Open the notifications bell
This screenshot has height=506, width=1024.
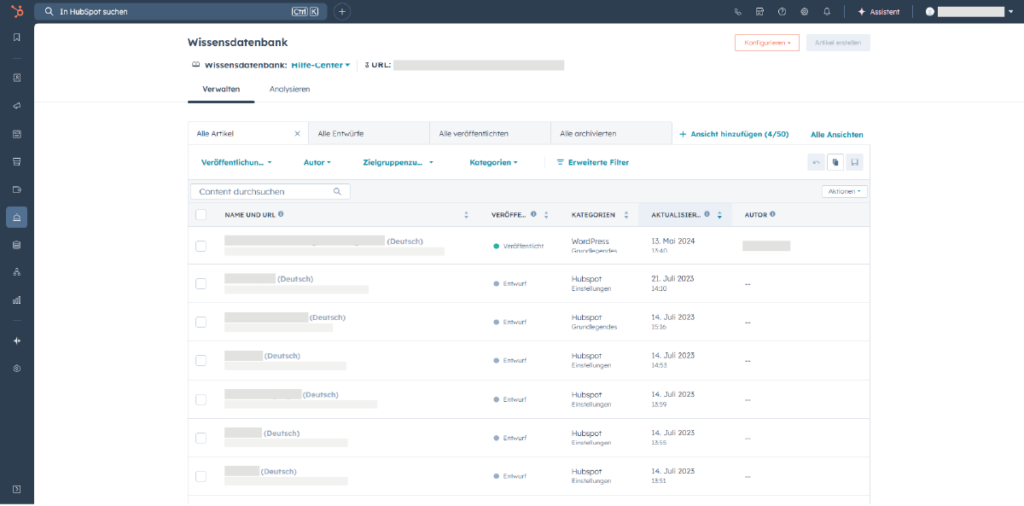click(827, 12)
